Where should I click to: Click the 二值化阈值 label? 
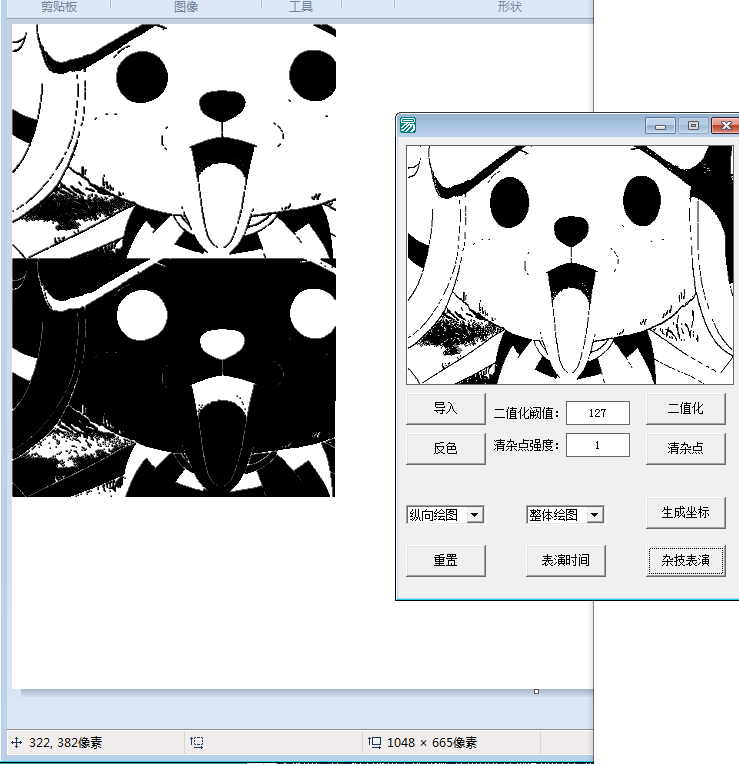click(526, 414)
